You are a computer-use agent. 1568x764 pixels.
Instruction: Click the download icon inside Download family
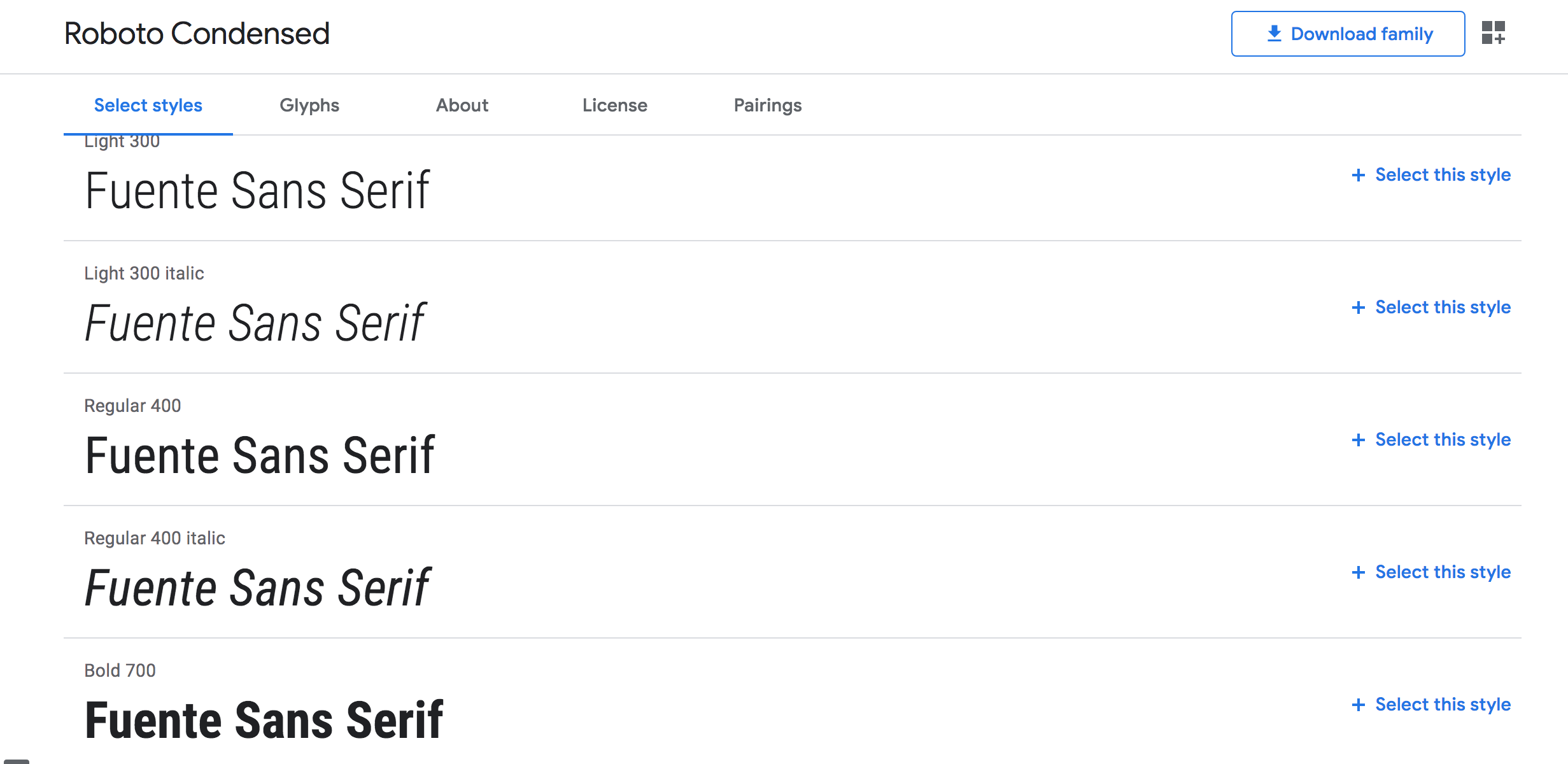[x=1274, y=33]
